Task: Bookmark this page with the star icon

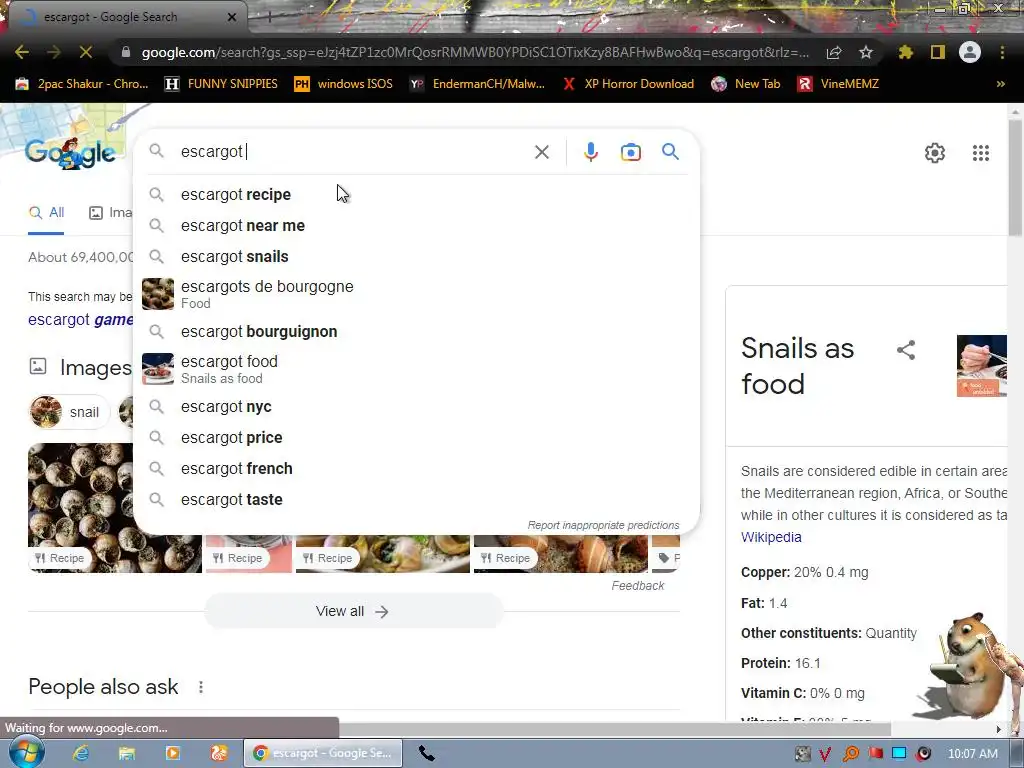Action: (x=866, y=52)
